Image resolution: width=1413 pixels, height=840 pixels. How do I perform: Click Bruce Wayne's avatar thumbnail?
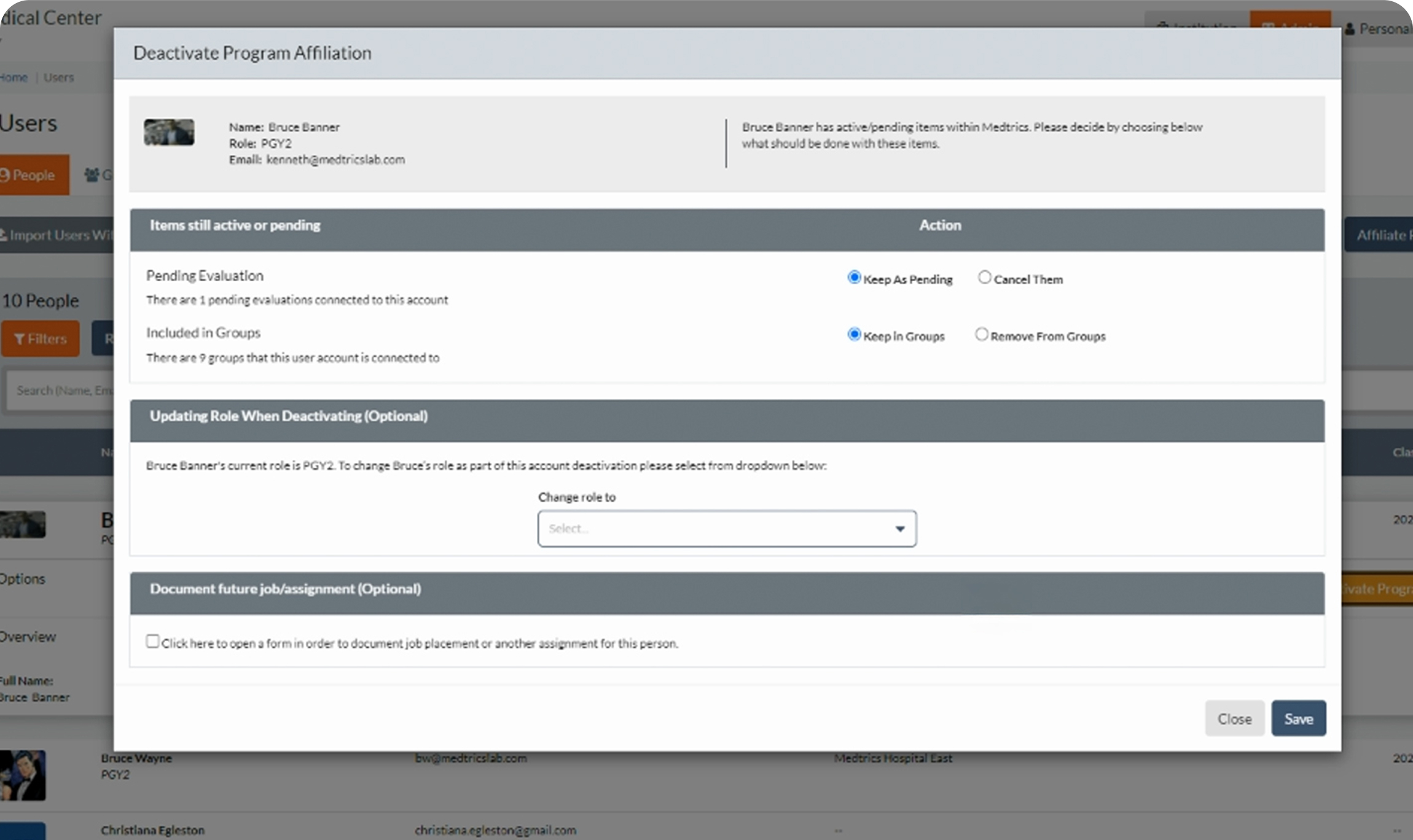point(23,775)
